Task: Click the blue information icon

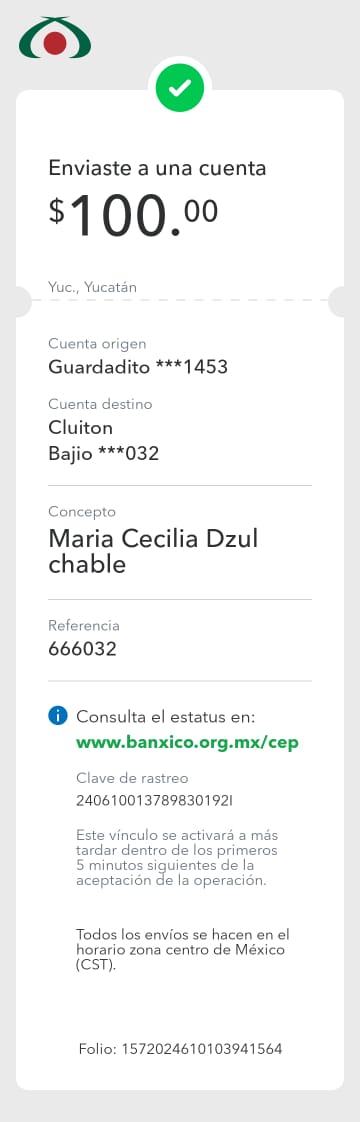Action: click(58, 716)
